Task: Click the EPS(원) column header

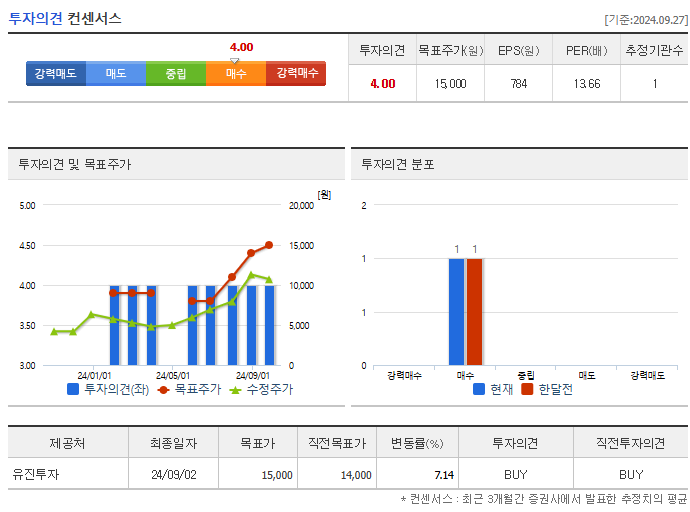Action: (x=518, y=51)
